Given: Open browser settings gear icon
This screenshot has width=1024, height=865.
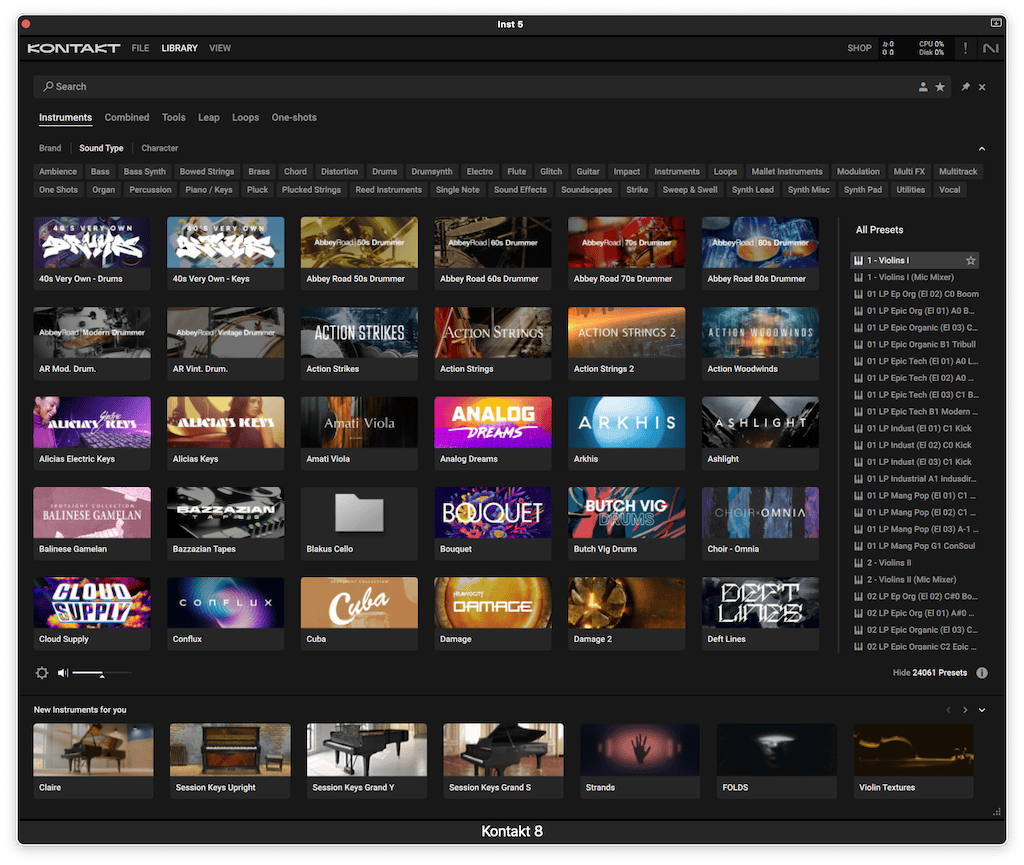Looking at the screenshot, I should [42, 673].
